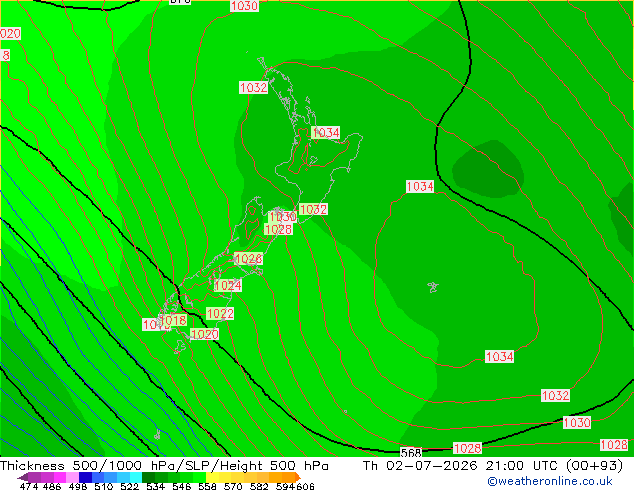Click the 1020 isobar label
This screenshot has width=634, height=490.
205,334
